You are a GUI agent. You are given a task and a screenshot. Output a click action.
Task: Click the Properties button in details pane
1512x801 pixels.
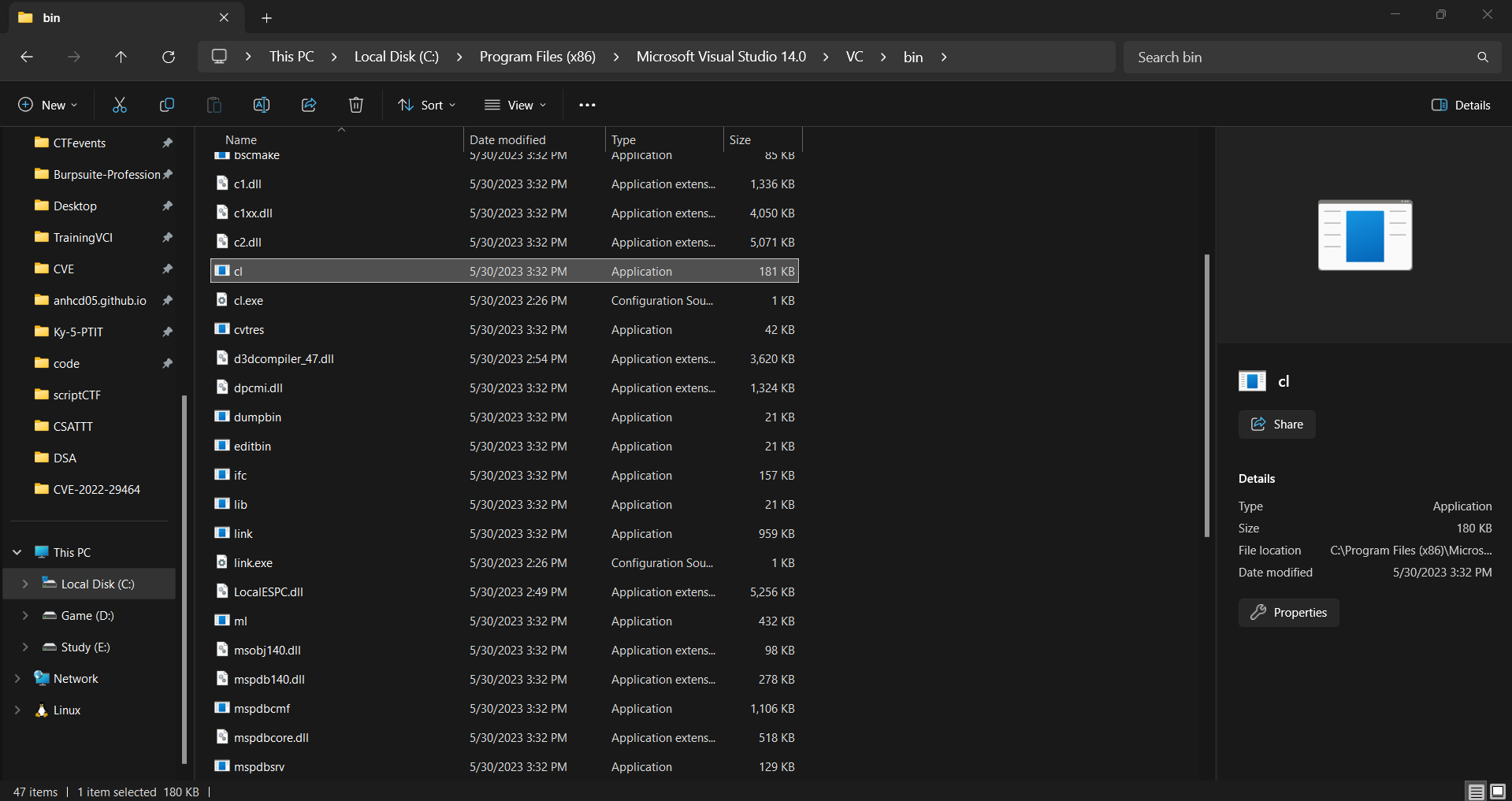(1288, 612)
